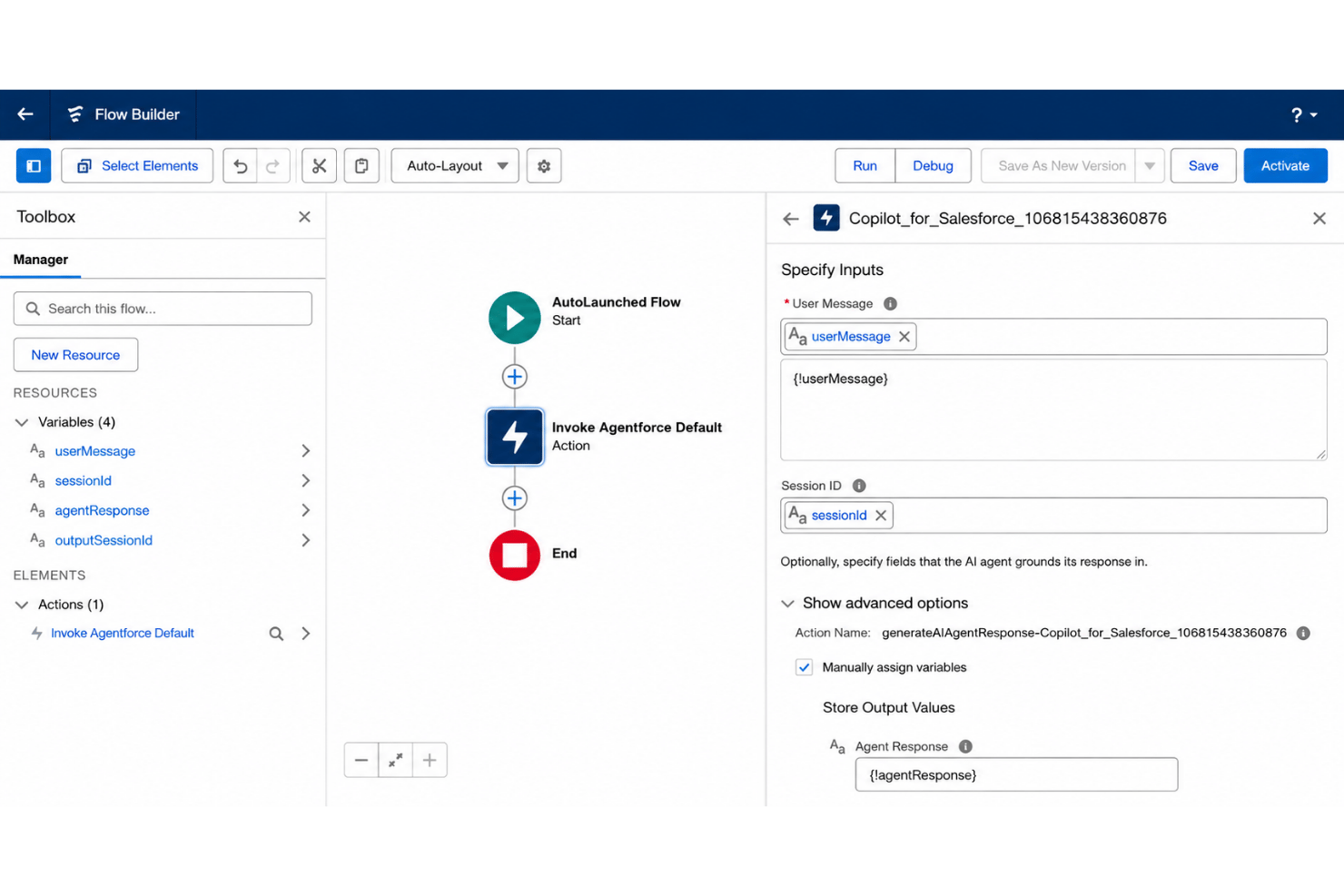Open the sessionId variable
The height and width of the screenshot is (896, 1344).
click(x=83, y=481)
